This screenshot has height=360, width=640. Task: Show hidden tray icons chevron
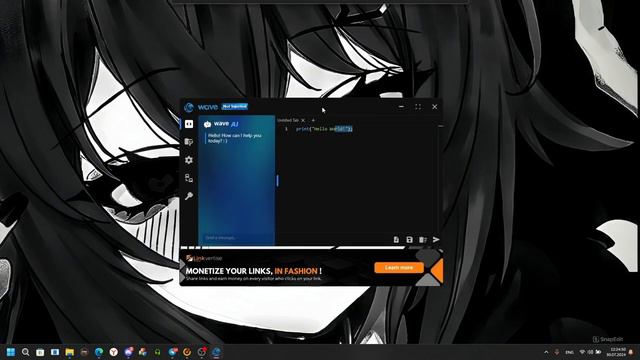[546, 352]
